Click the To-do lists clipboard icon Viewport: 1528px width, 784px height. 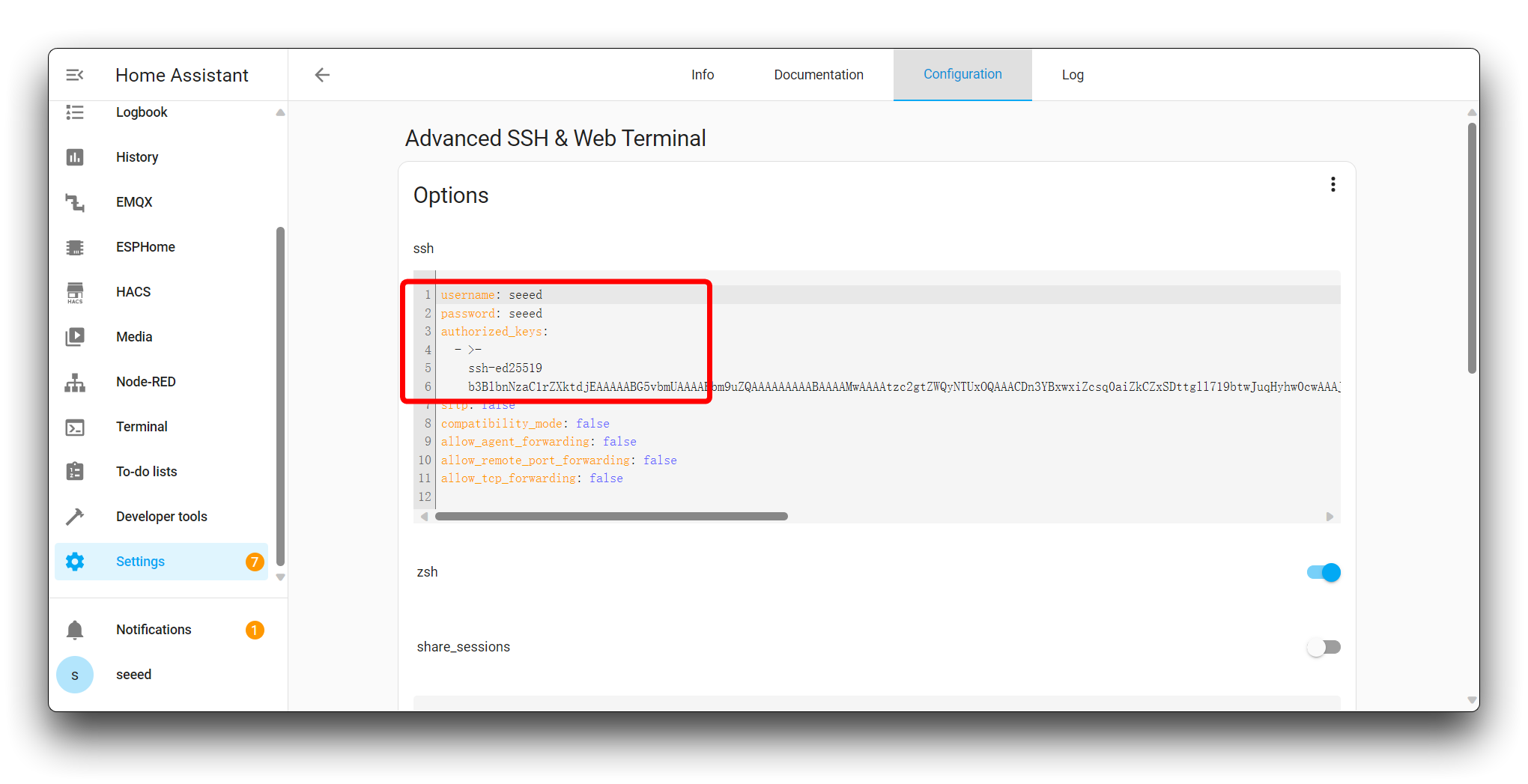[x=75, y=472]
